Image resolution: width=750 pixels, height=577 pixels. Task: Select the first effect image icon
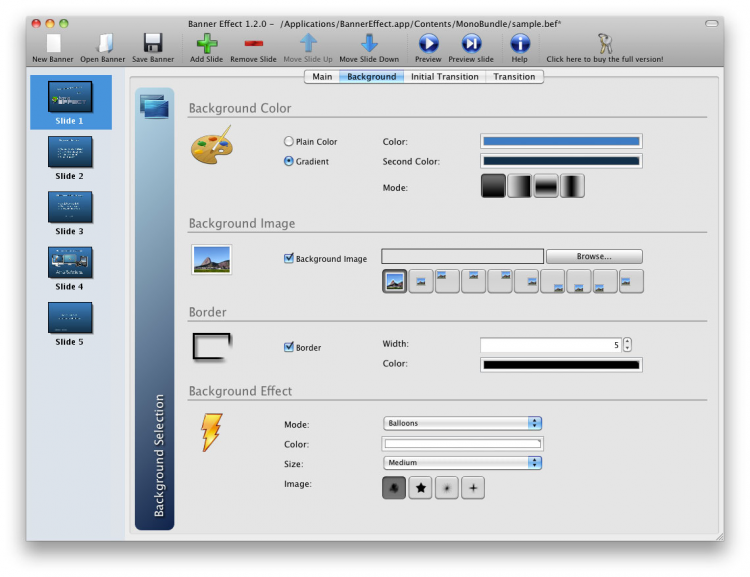[x=394, y=488]
